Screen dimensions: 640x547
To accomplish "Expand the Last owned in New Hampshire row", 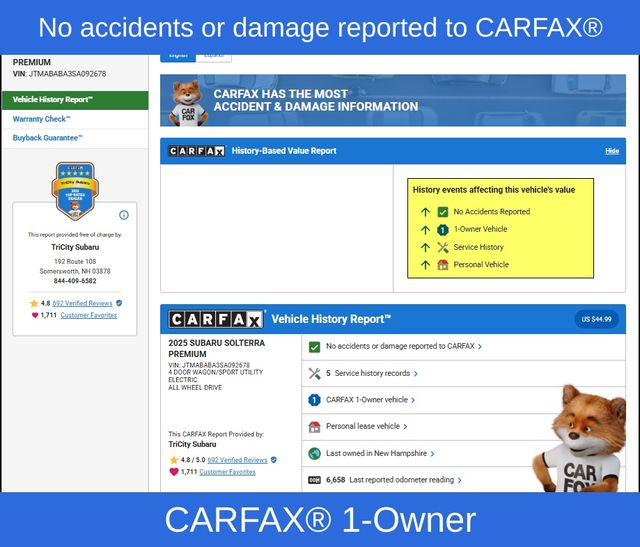I will [x=432, y=453].
